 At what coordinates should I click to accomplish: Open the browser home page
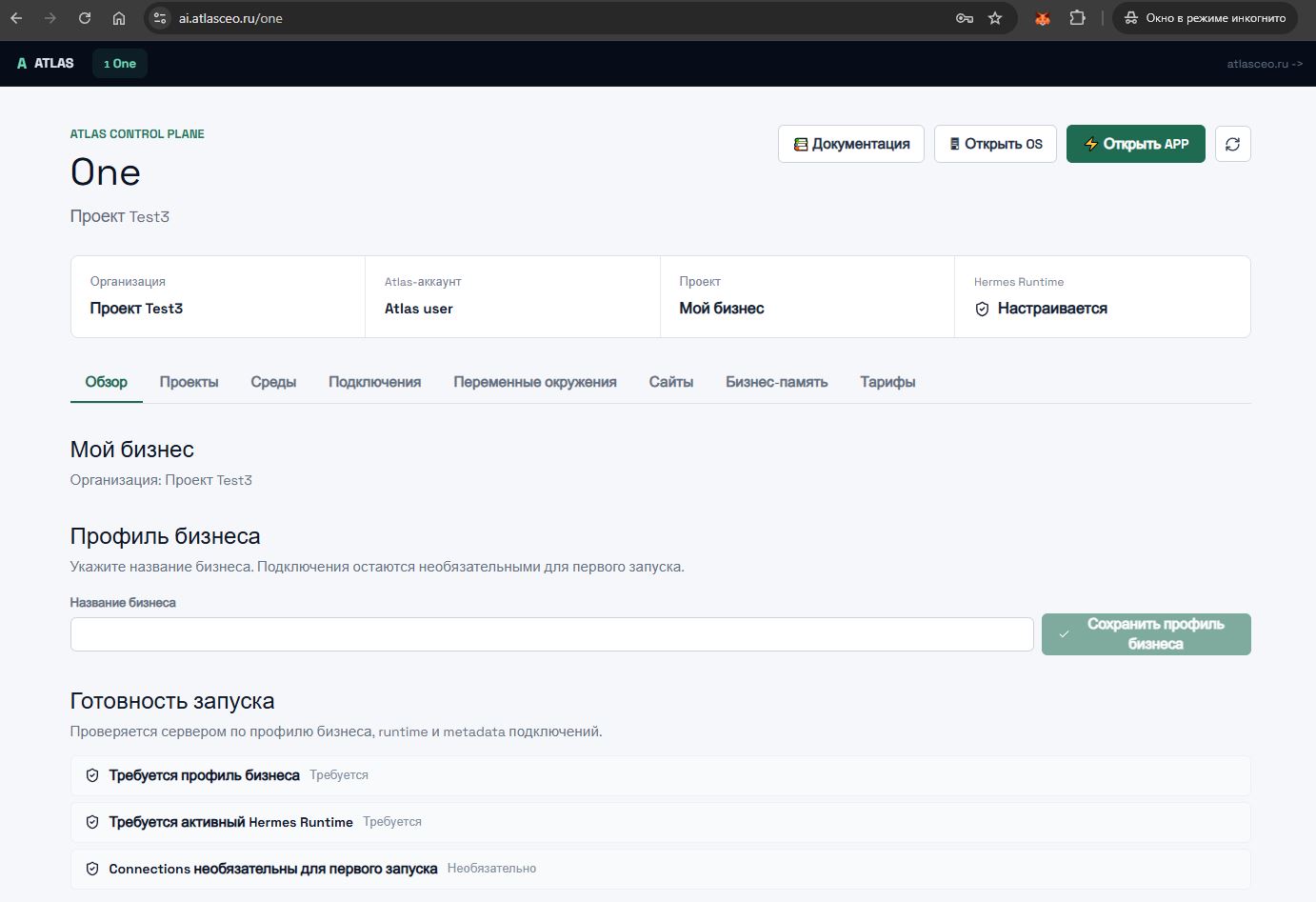119,18
